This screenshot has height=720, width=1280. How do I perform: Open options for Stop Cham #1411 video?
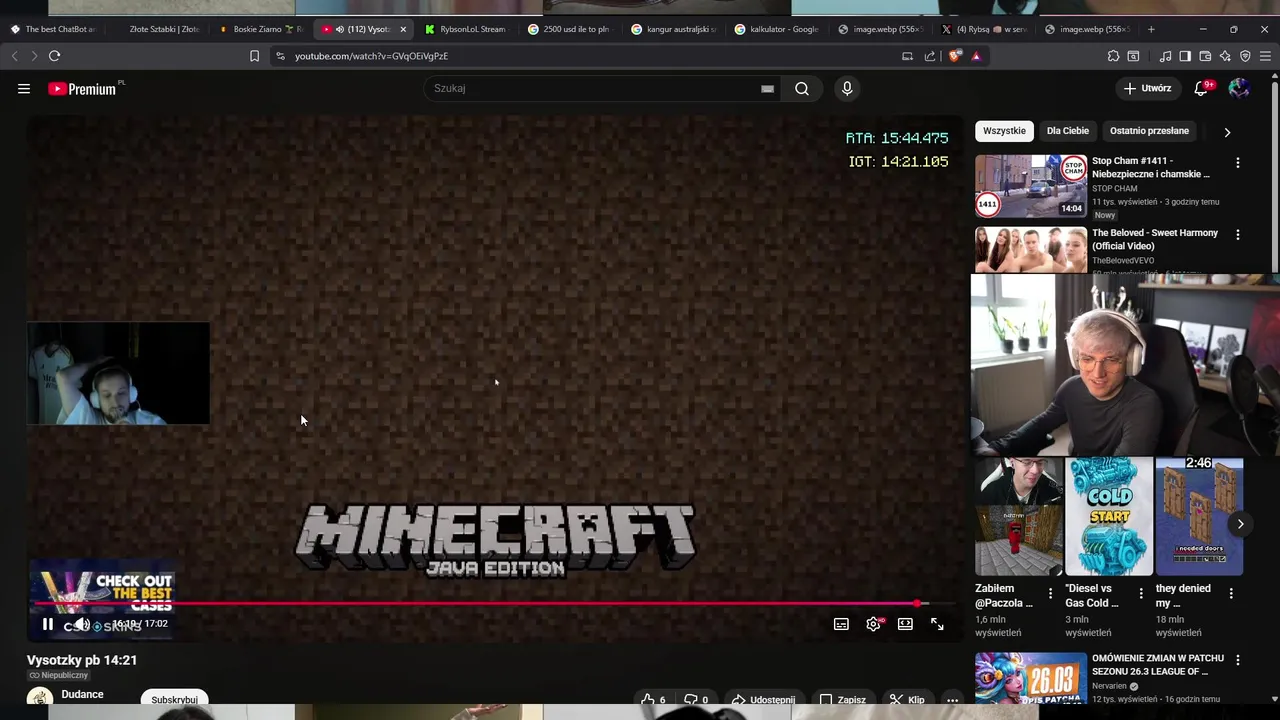[x=1238, y=163]
